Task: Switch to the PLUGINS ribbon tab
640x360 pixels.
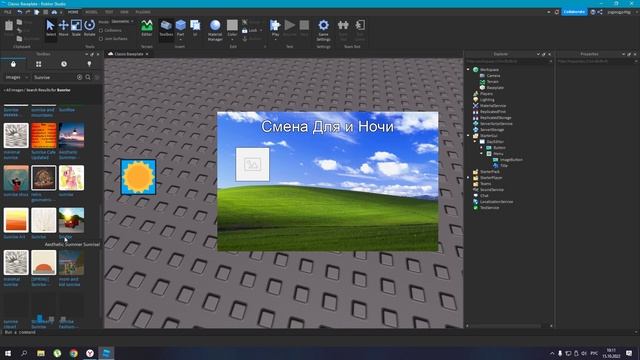Action: point(143,12)
